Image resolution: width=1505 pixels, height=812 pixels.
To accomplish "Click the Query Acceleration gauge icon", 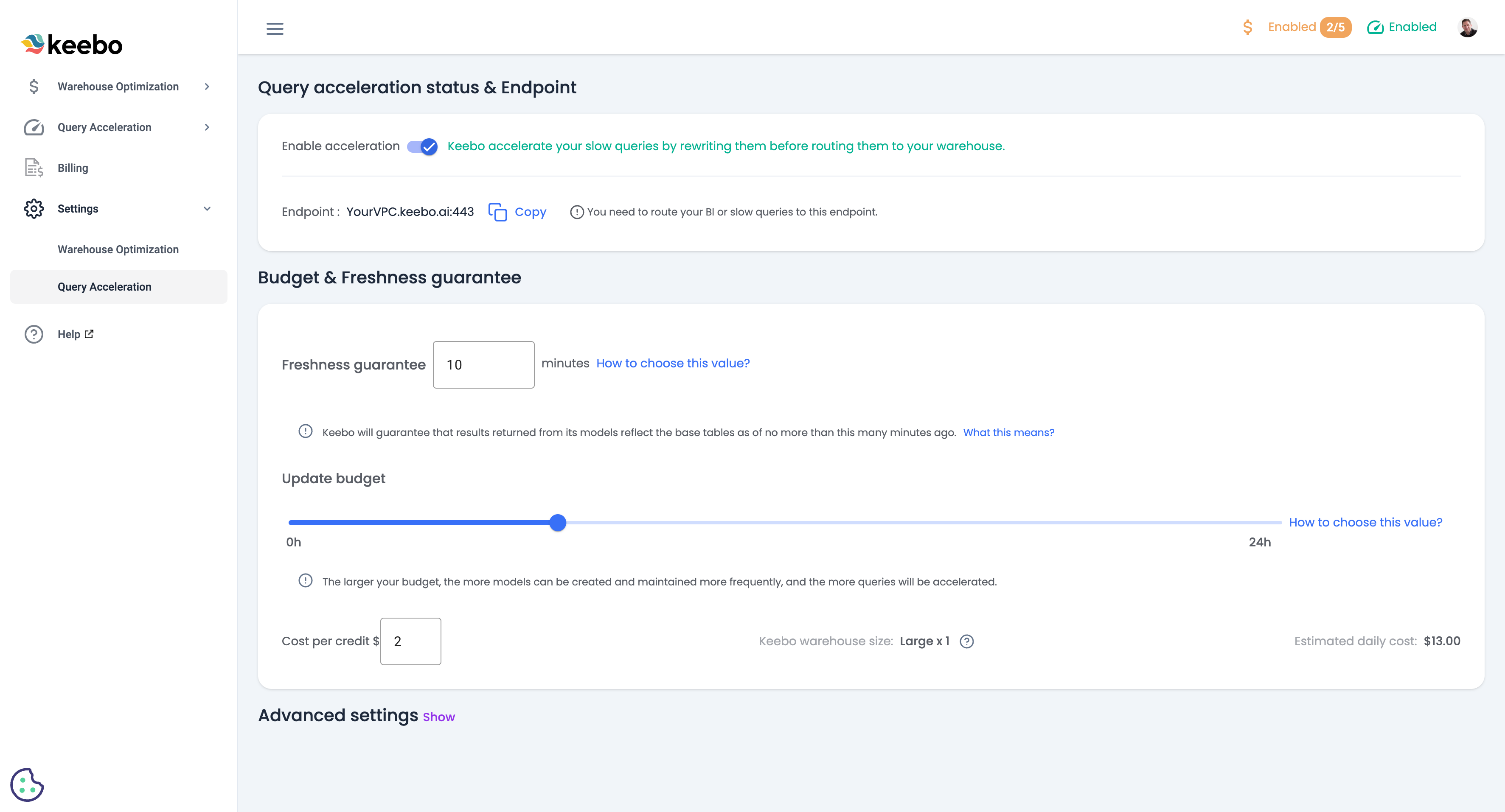I will click(34, 127).
